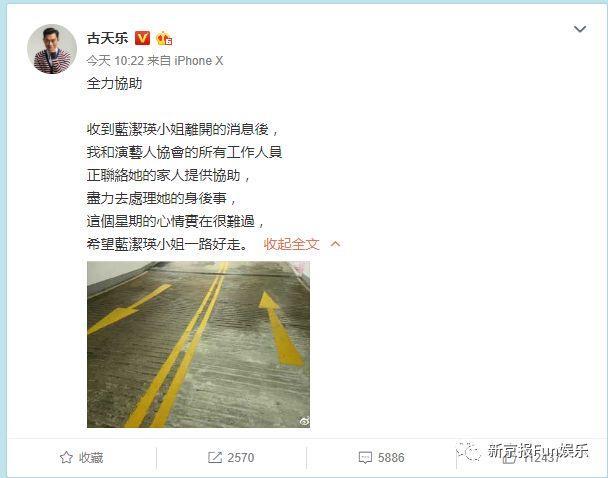Click the star favorite icon
This screenshot has height=478, width=608.
[66, 457]
